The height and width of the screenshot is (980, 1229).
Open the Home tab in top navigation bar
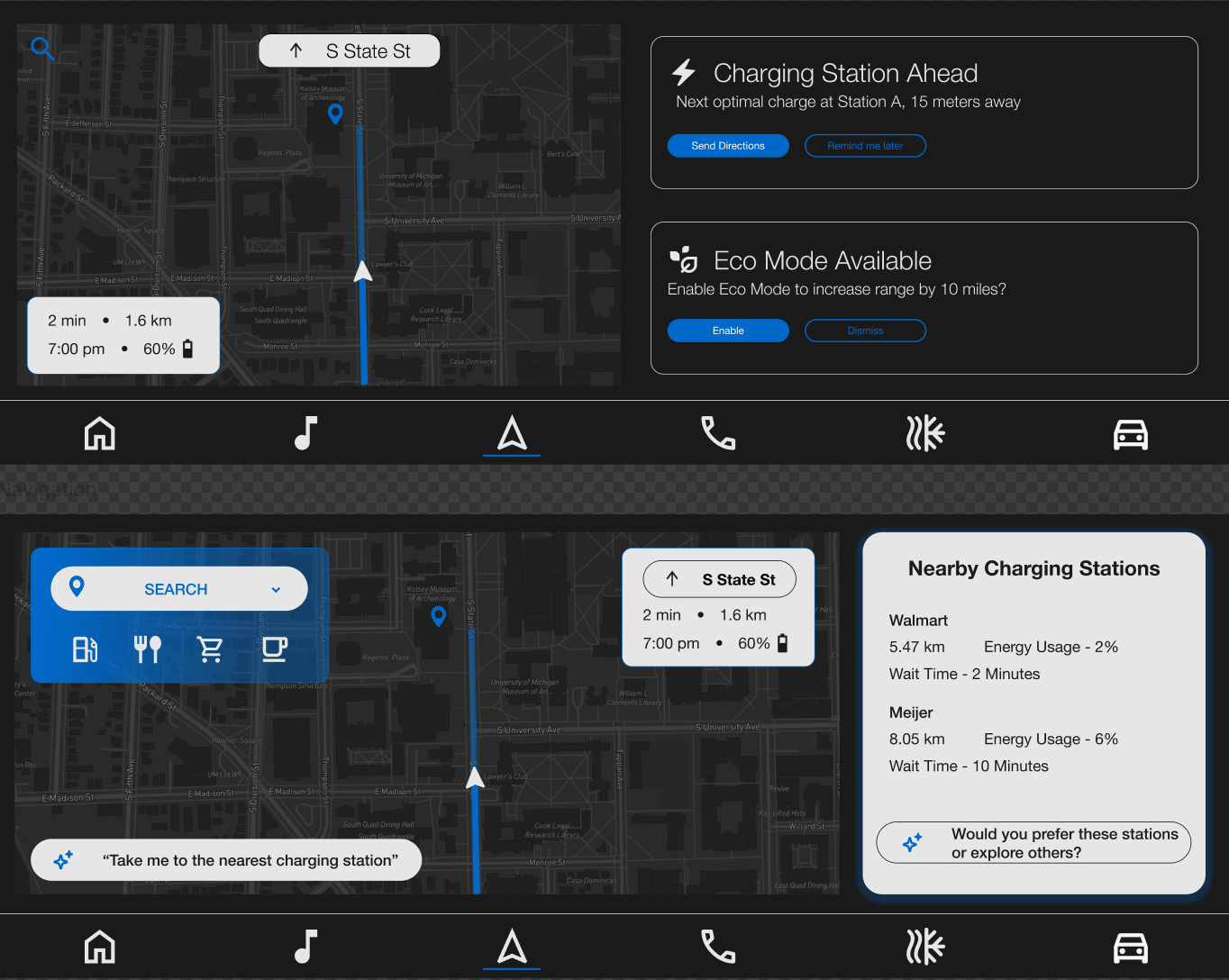[100, 433]
